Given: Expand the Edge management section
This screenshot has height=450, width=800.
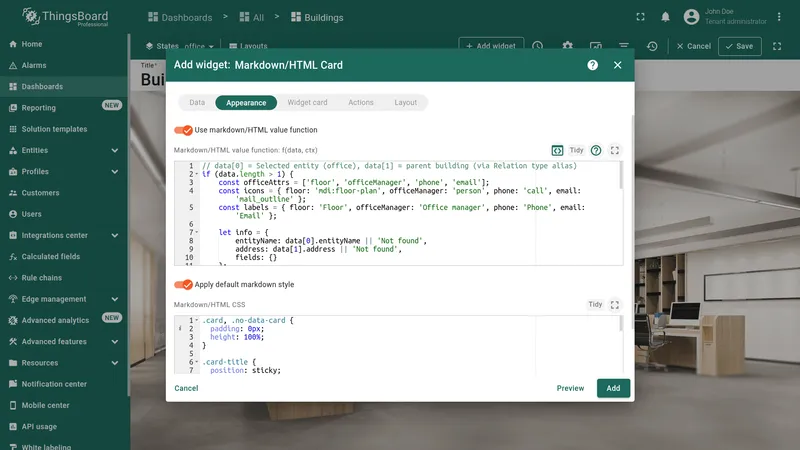Looking at the screenshot, I should (x=64, y=299).
